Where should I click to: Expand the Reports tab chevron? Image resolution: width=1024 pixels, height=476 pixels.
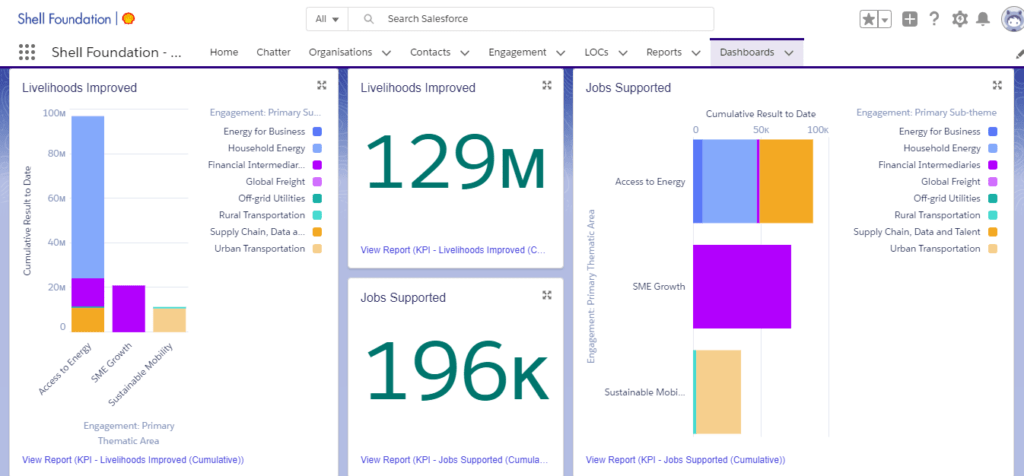tap(696, 53)
